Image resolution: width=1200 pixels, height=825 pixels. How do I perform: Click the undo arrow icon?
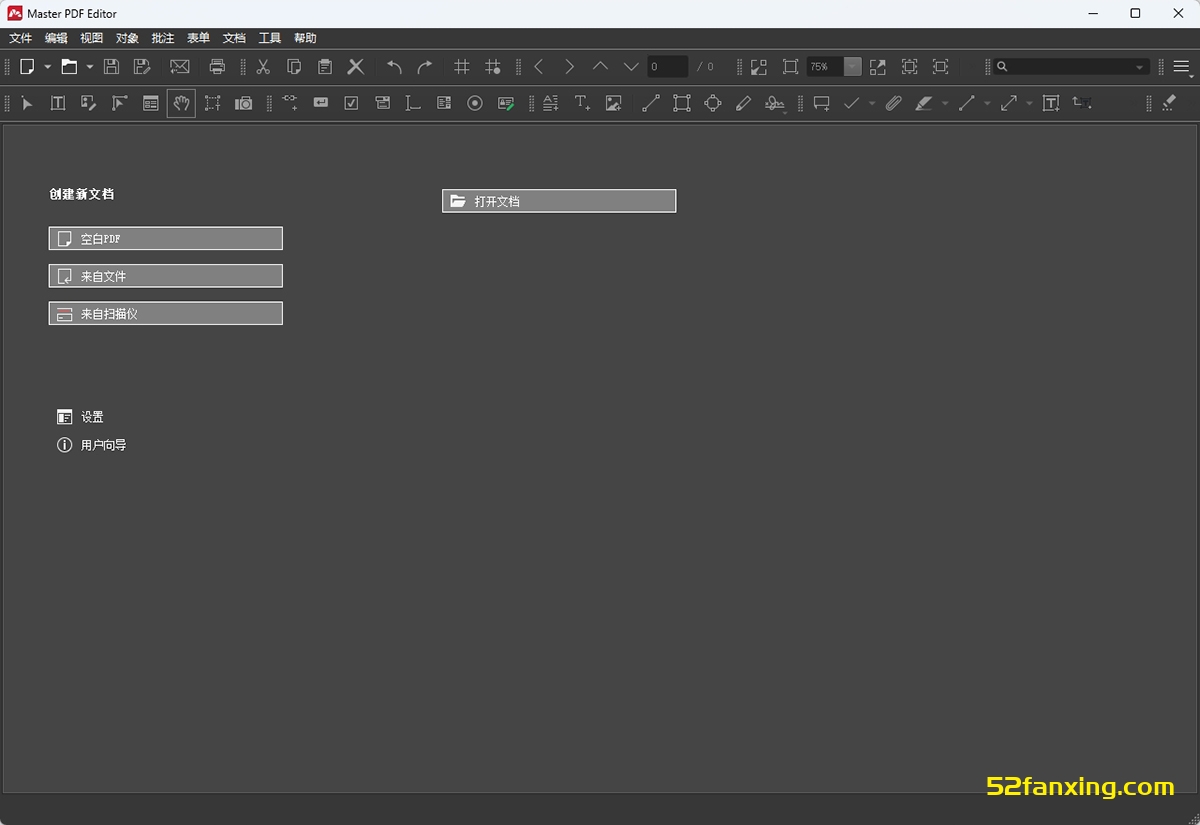coord(394,67)
